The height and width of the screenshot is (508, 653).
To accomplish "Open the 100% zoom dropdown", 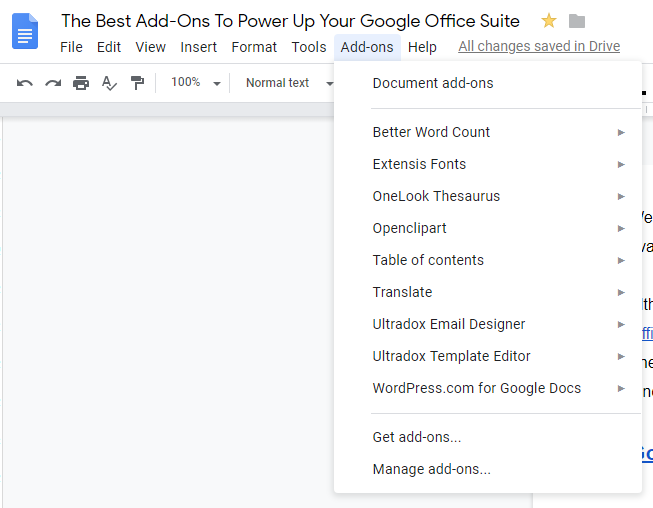I will pos(195,83).
